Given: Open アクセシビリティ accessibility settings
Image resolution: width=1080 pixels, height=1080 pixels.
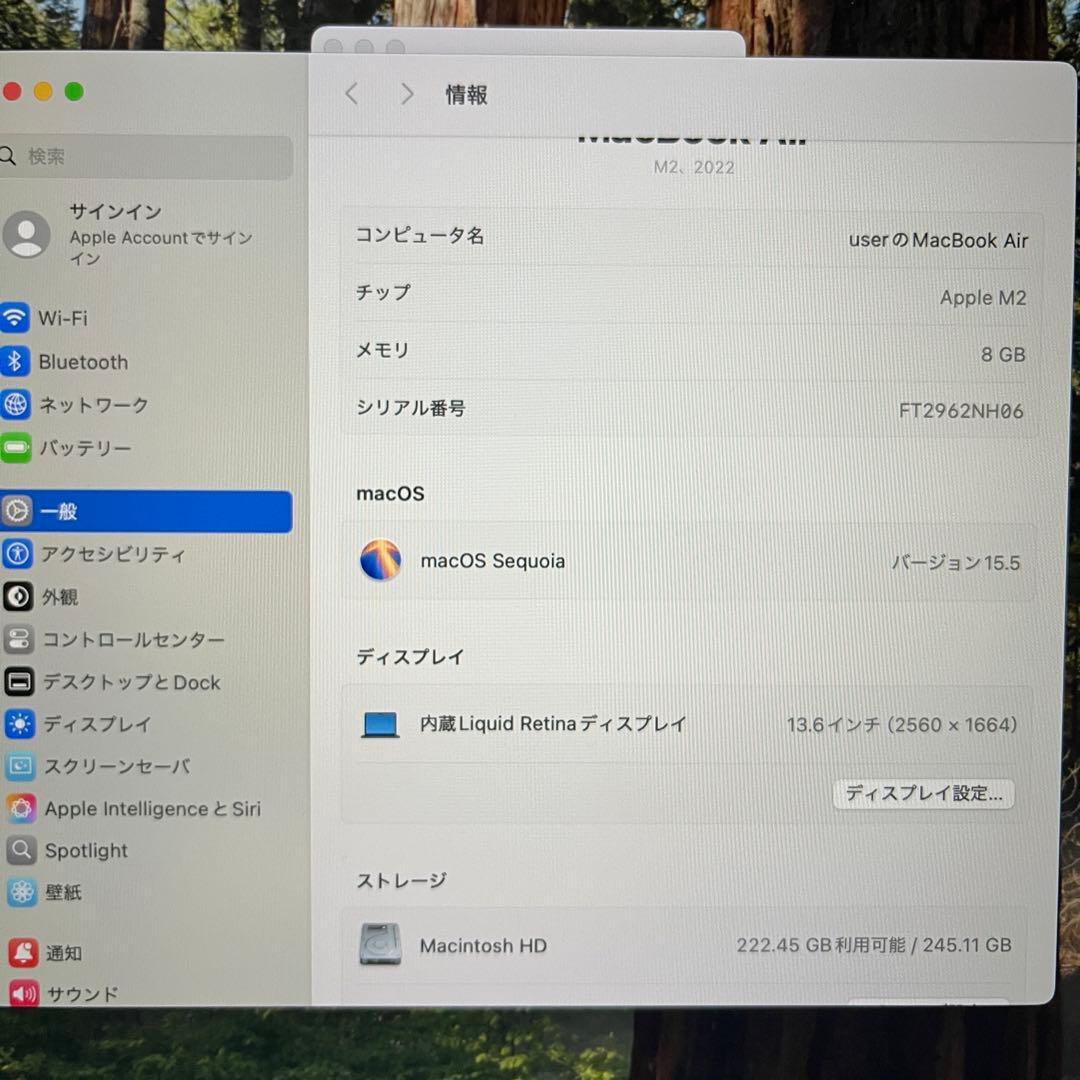Looking at the screenshot, I should pos(16,554).
